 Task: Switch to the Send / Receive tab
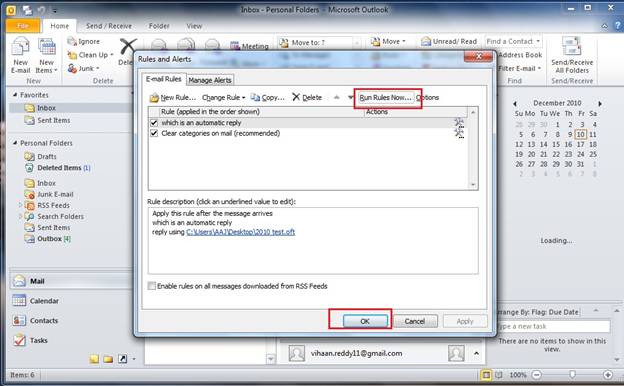click(x=109, y=26)
